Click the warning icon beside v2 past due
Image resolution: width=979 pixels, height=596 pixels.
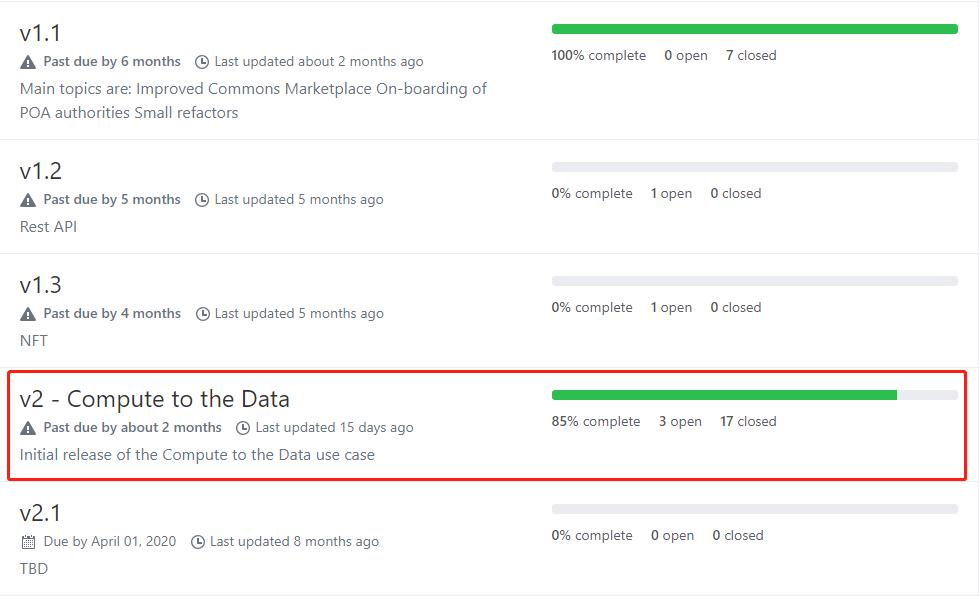28,428
